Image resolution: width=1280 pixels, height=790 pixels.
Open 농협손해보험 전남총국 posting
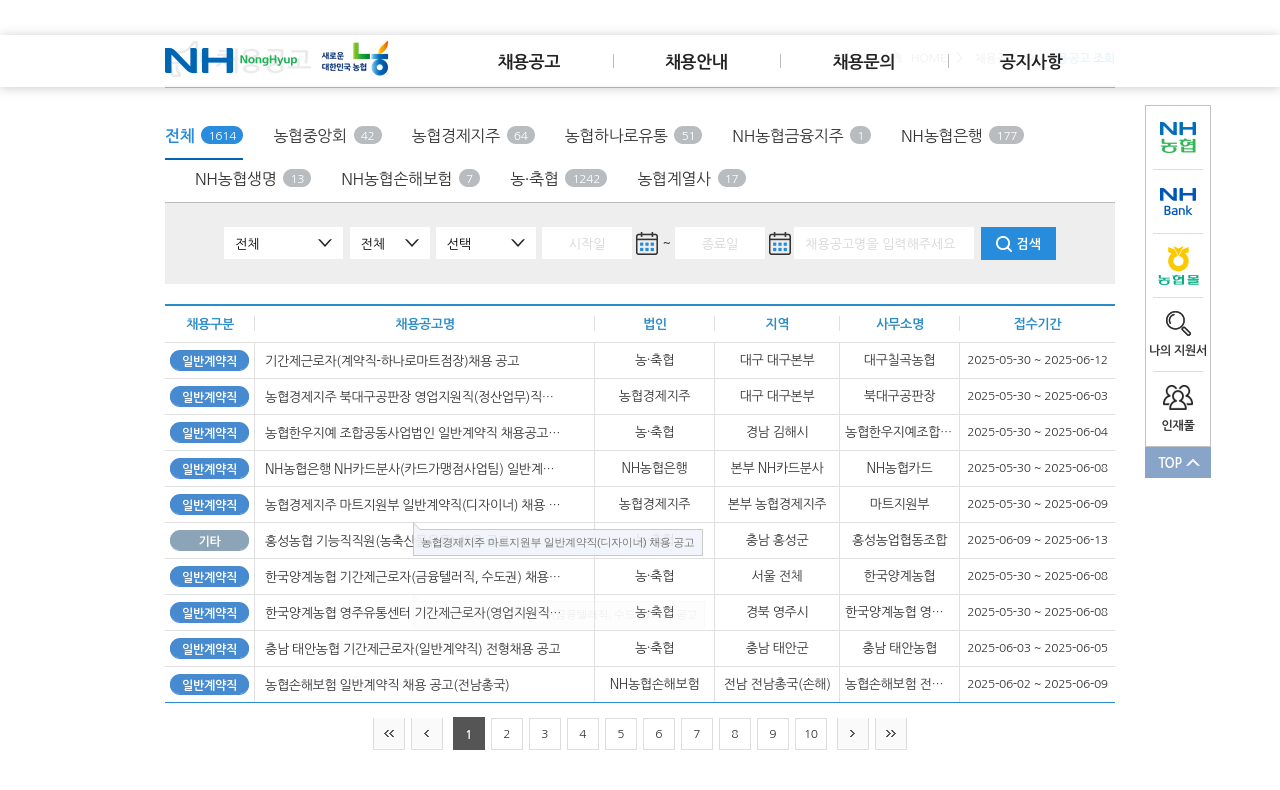click(x=387, y=684)
